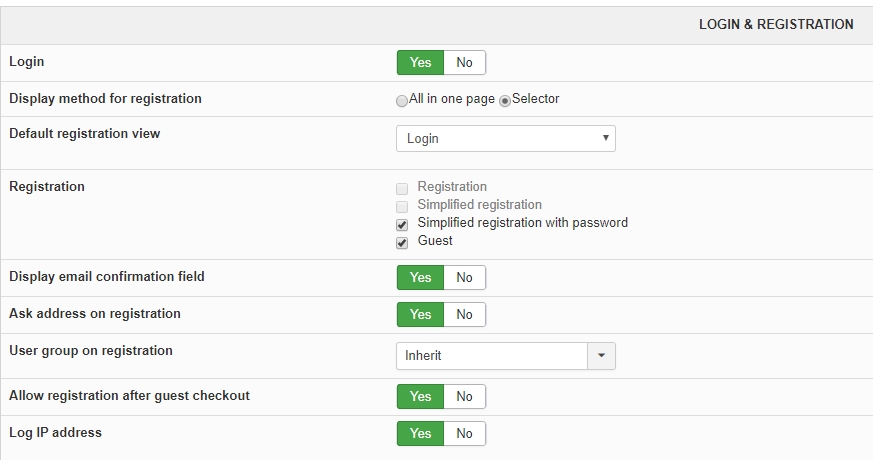Disable registration after guest checkout
The height and width of the screenshot is (460, 873).
click(464, 396)
